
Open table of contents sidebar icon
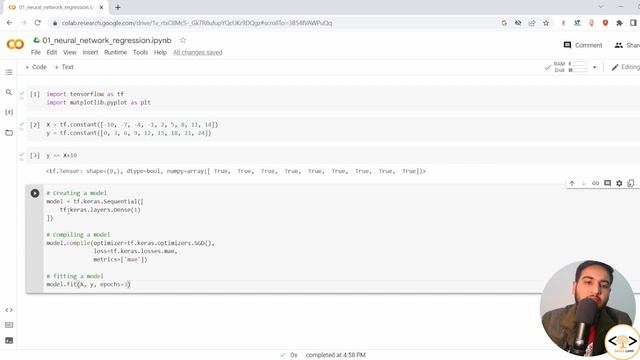[x=9, y=72]
